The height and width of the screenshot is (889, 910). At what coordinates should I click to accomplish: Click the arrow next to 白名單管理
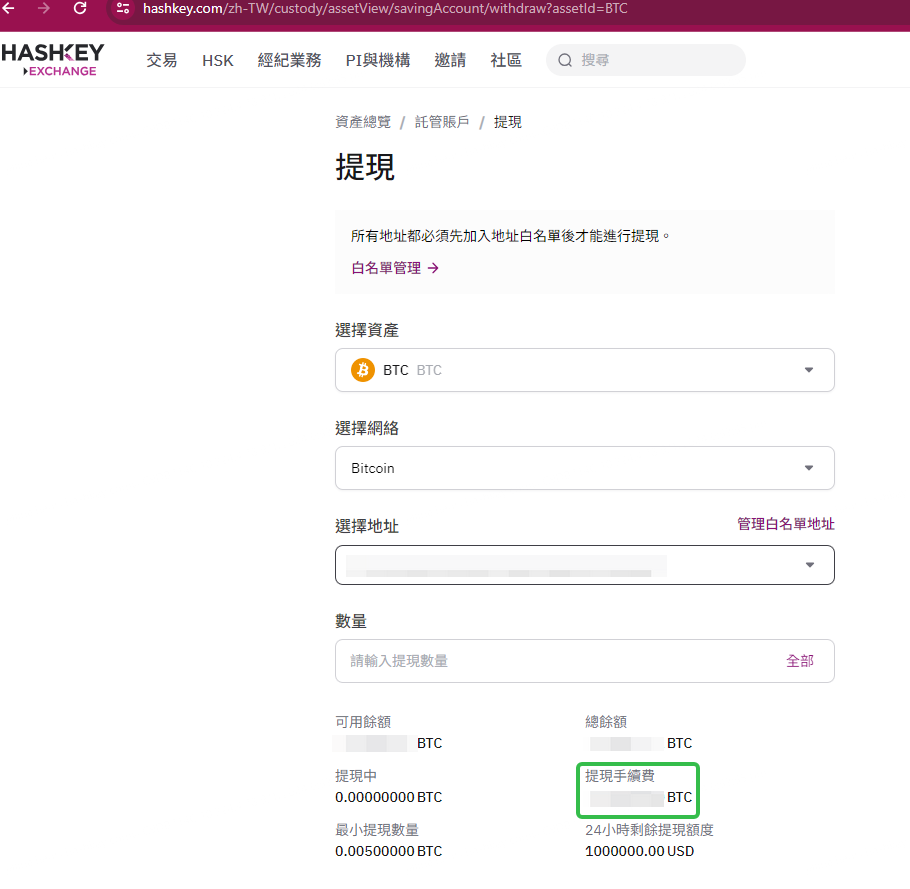click(x=434, y=268)
